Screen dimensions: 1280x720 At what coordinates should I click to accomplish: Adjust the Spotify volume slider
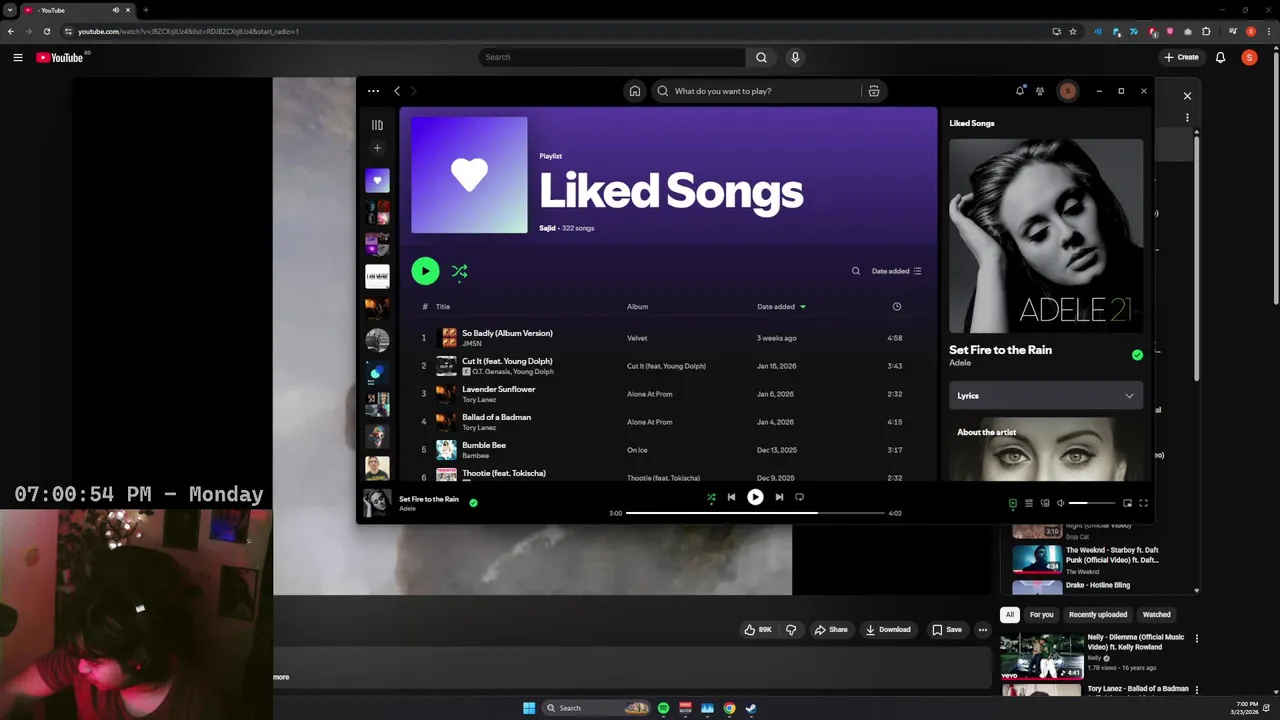1092,503
